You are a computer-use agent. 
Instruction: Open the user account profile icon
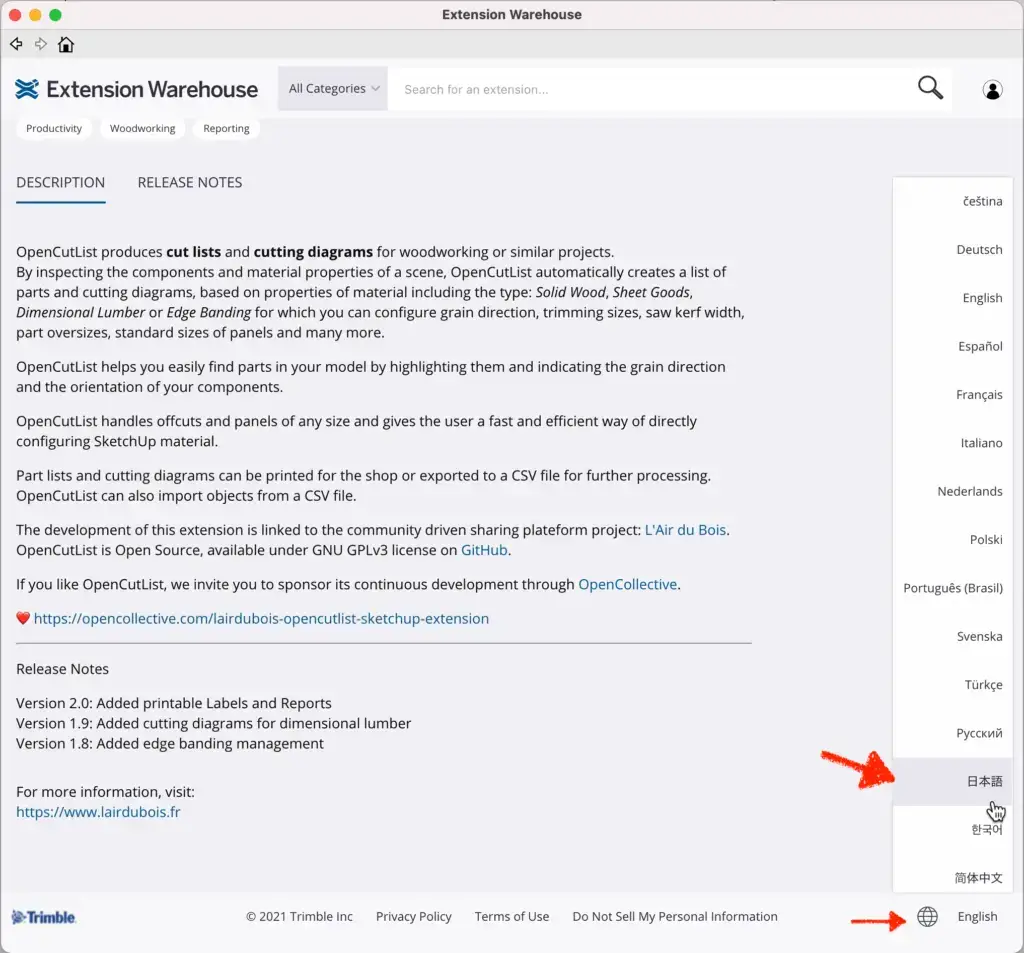(993, 89)
